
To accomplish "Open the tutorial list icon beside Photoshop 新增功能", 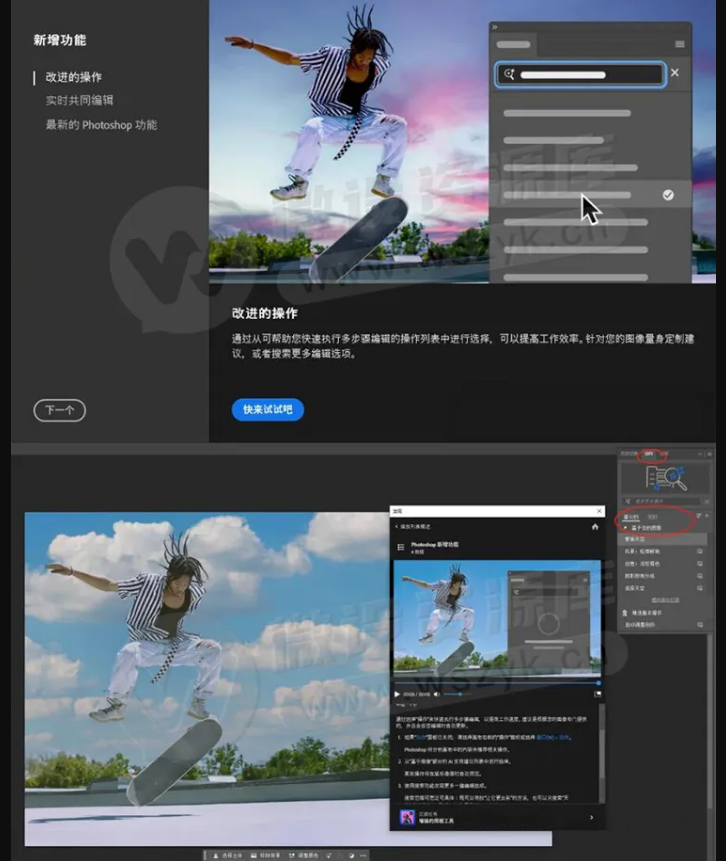I will coord(401,547).
